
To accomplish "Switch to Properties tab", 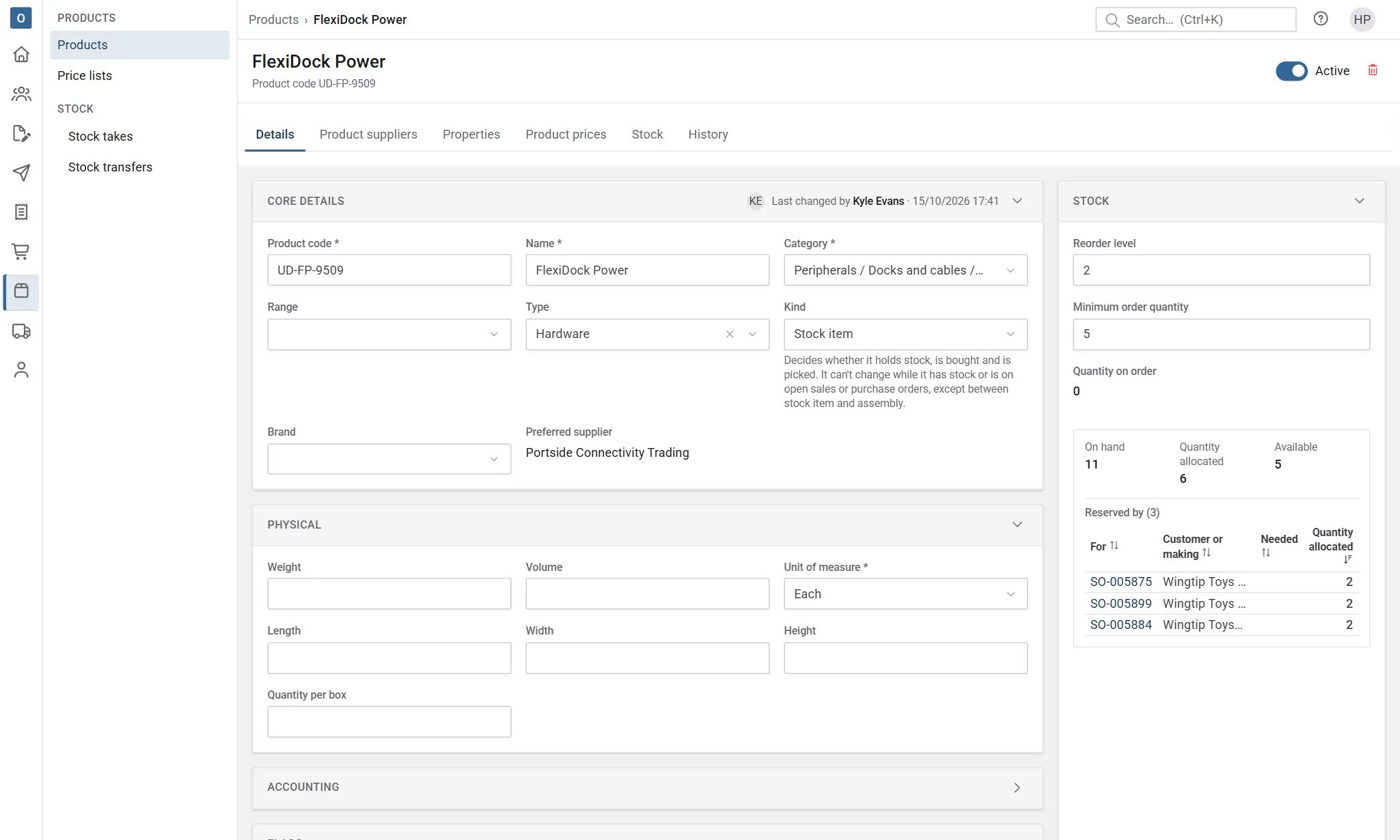I will 471,135.
